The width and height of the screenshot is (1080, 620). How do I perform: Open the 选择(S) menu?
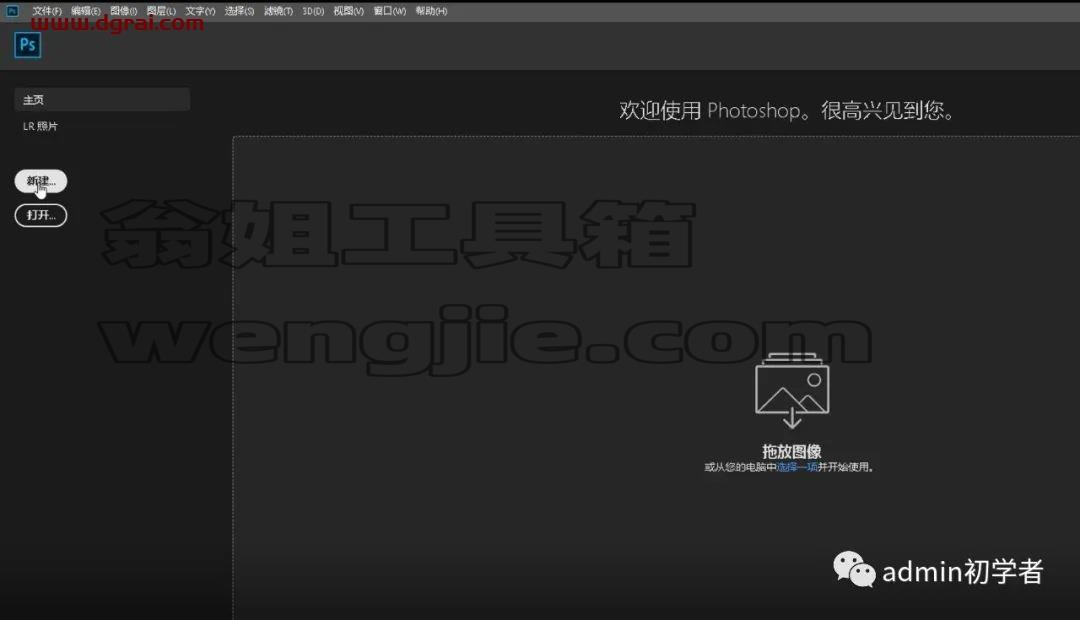pos(239,11)
